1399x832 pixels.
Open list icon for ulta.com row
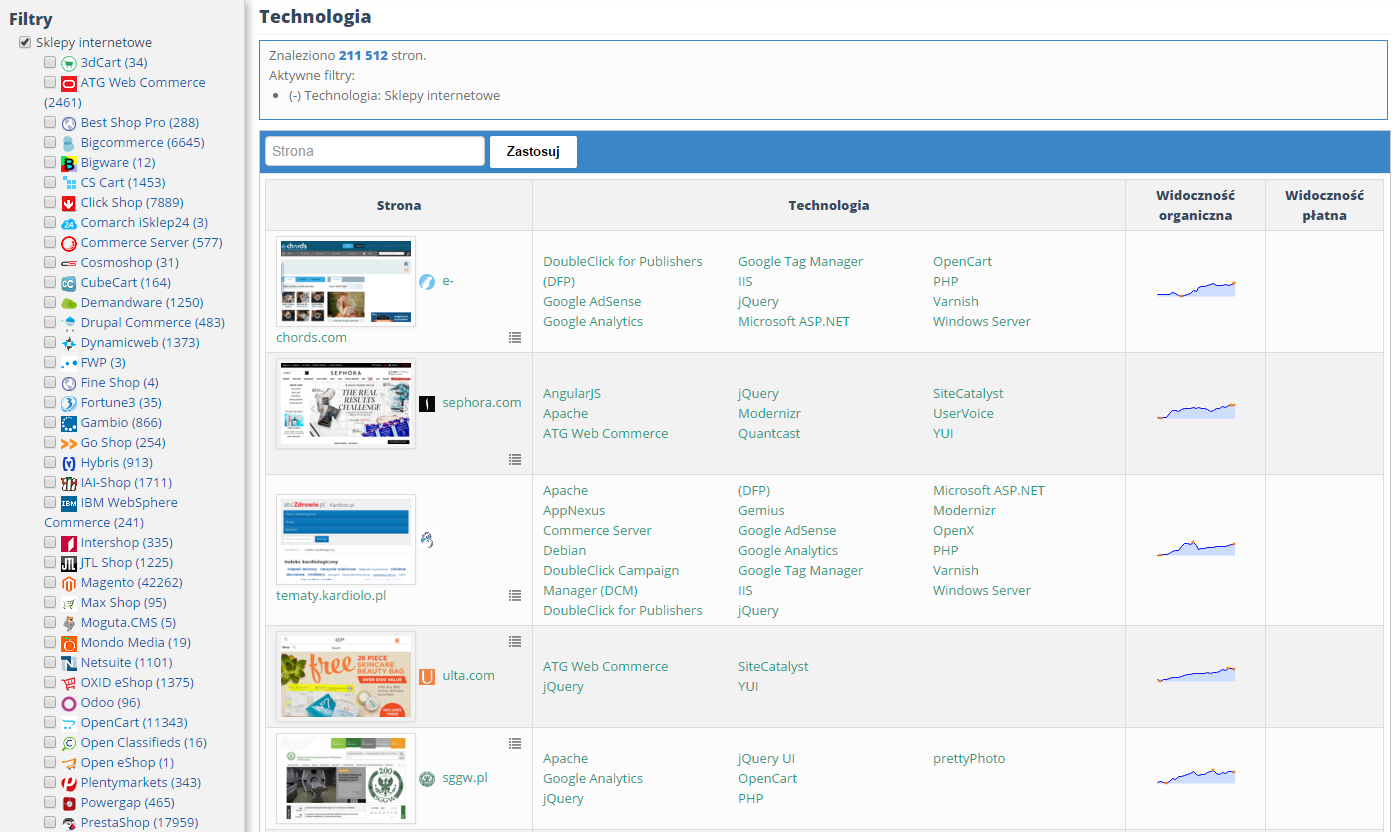point(515,641)
